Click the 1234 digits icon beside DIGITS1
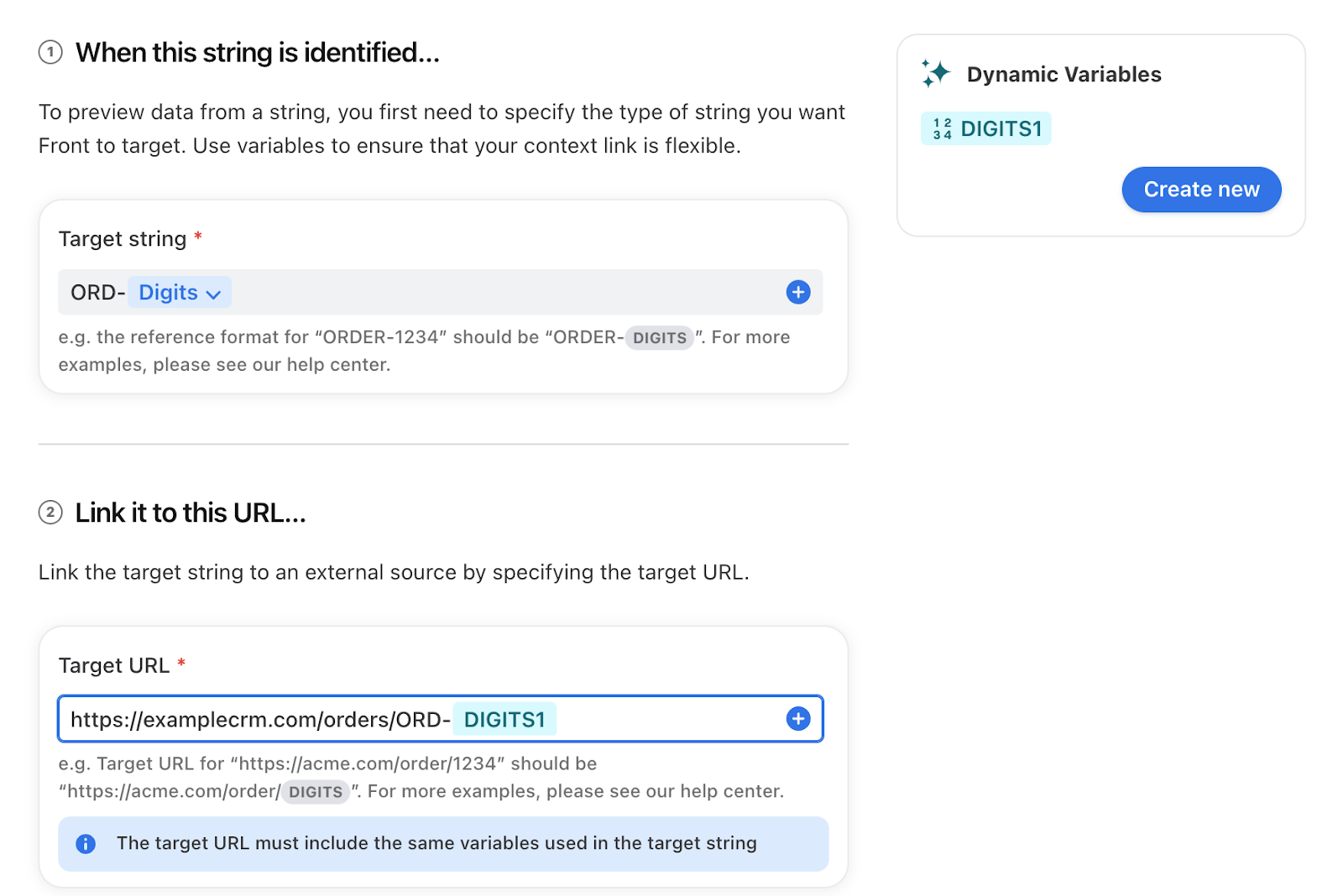The height and width of the screenshot is (896, 1343). (x=940, y=128)
